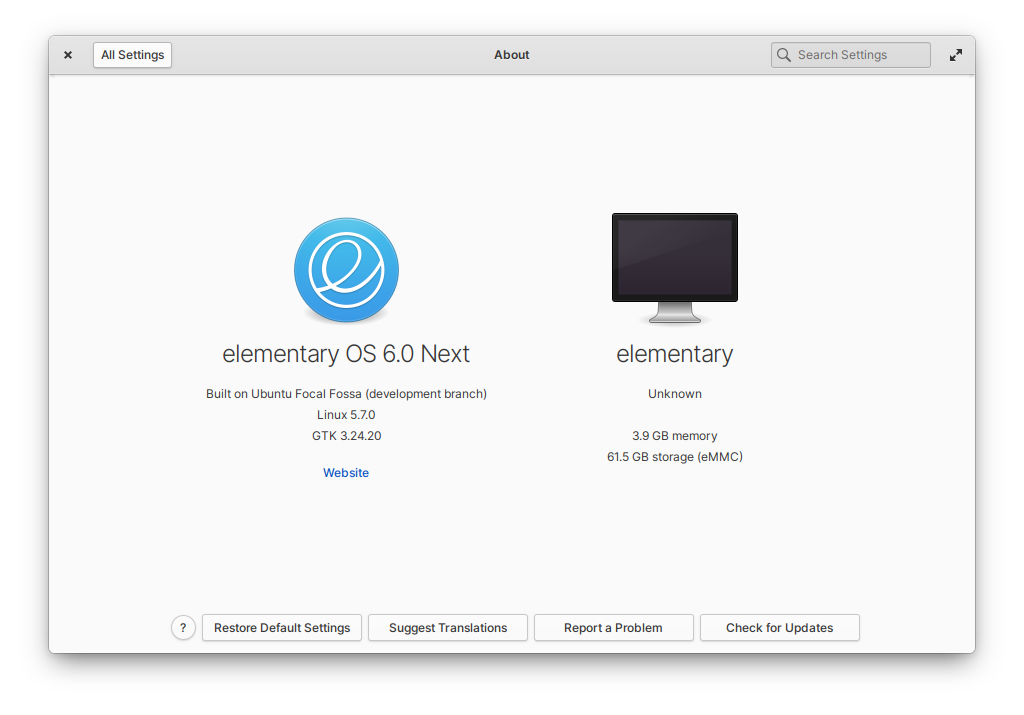The width and height of the screenshot is (1024, 715).
Task: Select the elementary device name text
Action: 674,353
